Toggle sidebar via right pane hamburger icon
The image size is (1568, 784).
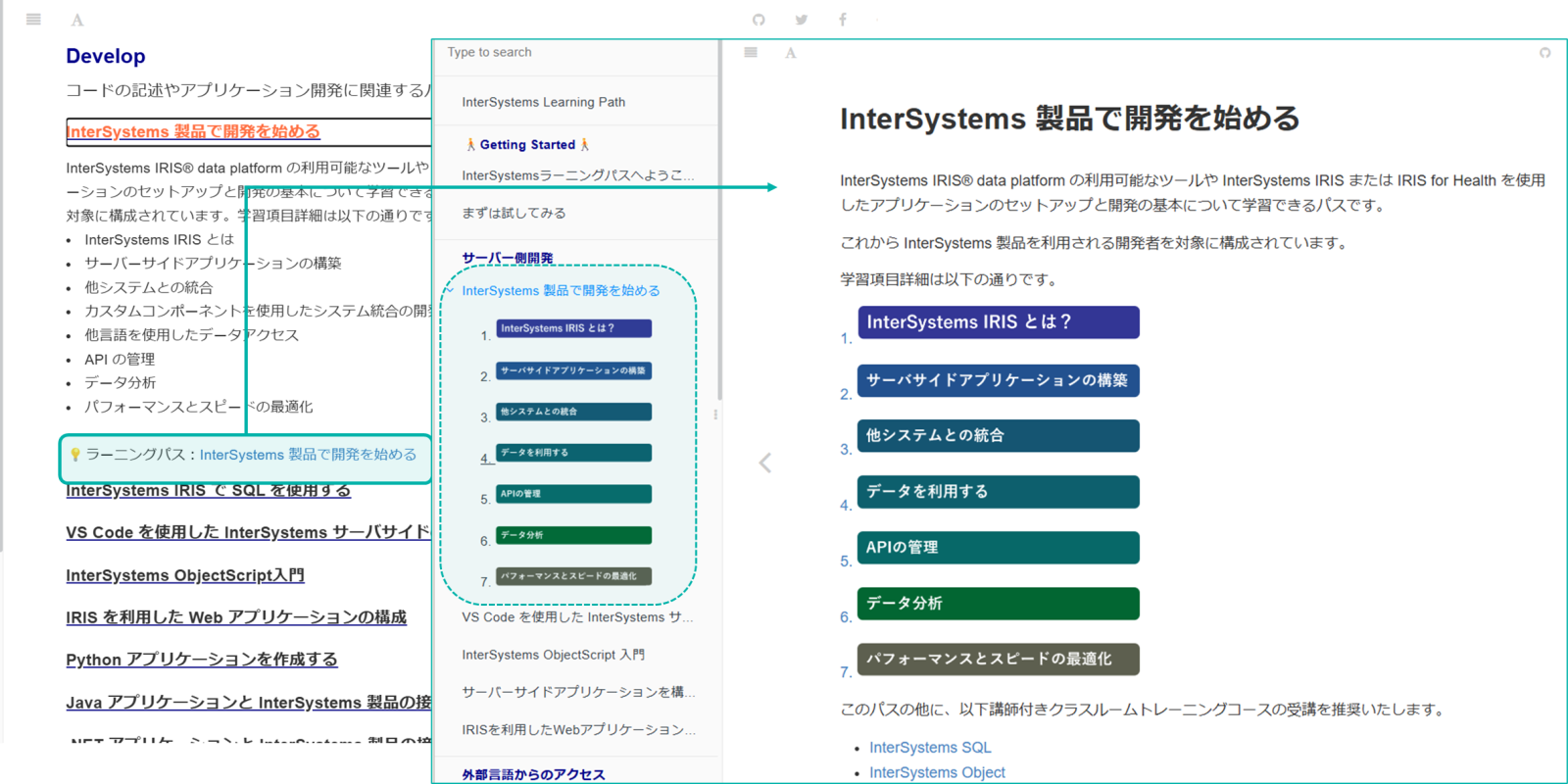[x=751, y=53]
